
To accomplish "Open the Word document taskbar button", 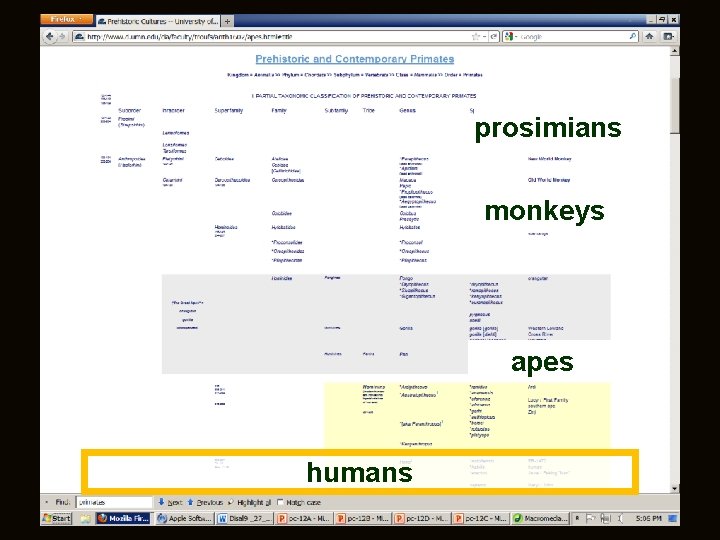I will [x=245, y=518].
